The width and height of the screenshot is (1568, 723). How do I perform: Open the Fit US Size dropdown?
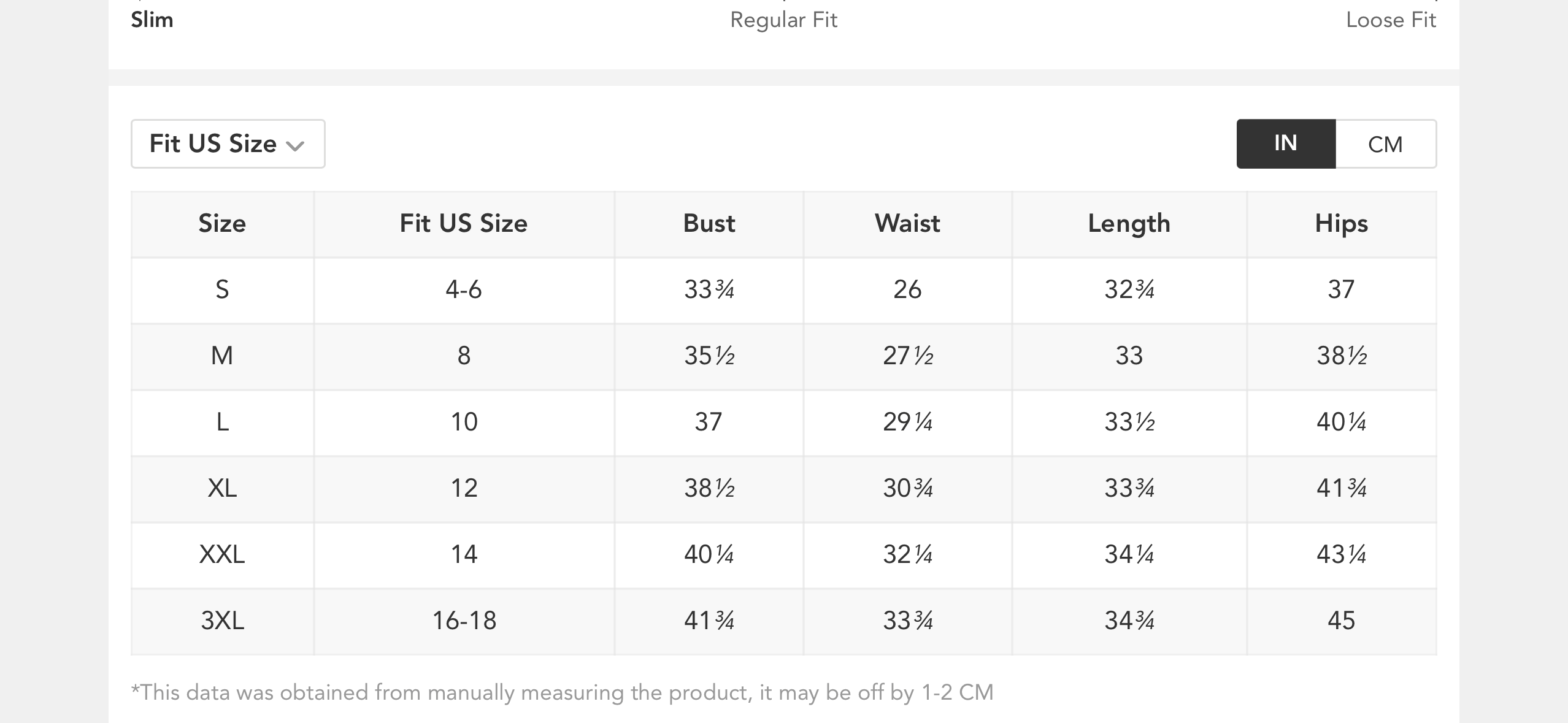(227, 144)
